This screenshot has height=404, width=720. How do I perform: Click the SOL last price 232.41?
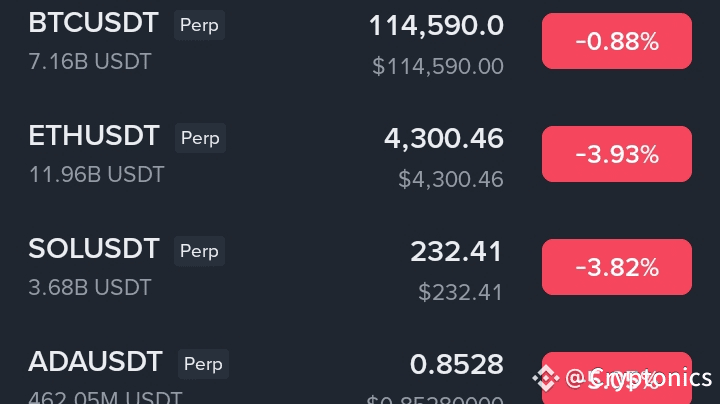click(456, 252)
